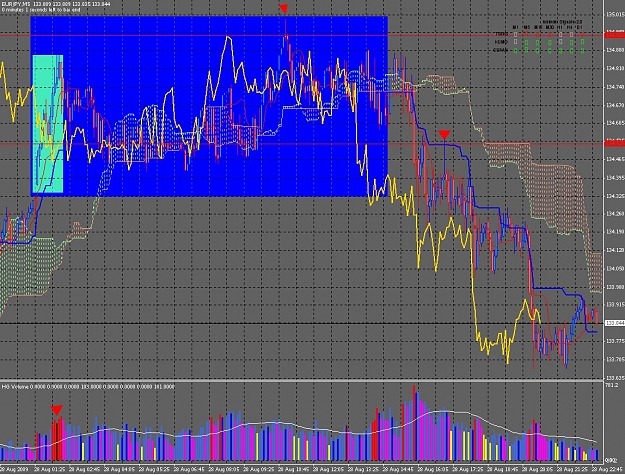
Task: Click the 134.740 price scale label
Action: (615, 86)
